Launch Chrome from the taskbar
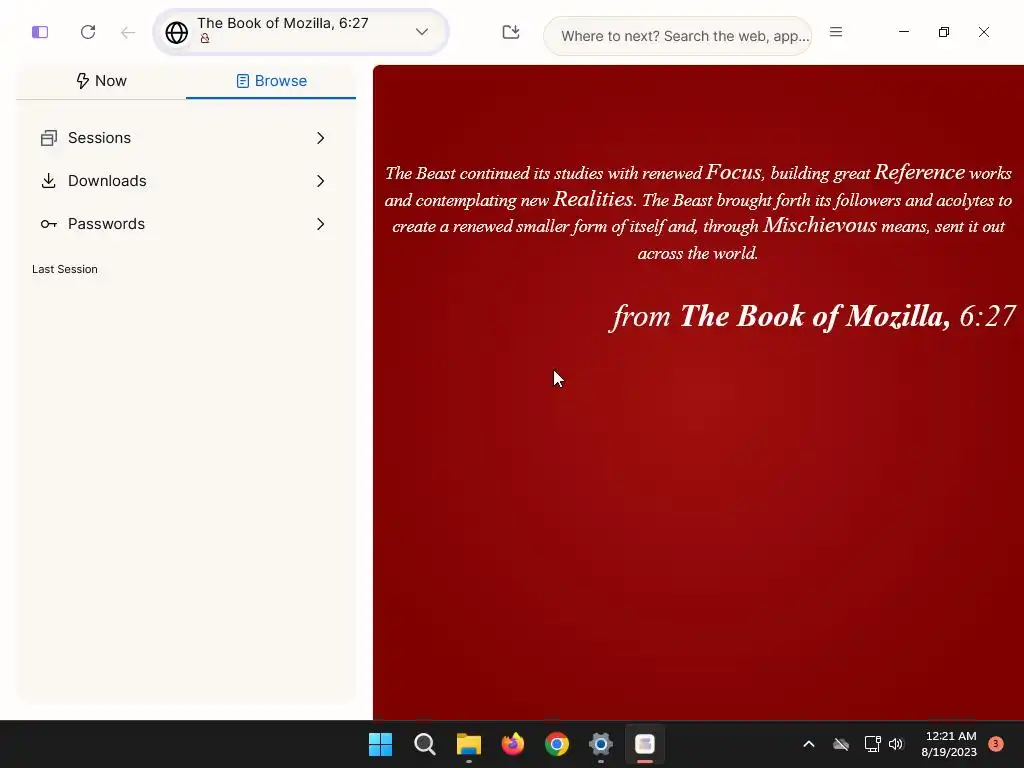Image resolution: width=1024 pixels, height=768 pixels. pyautogui.click(x=557, y=744)
